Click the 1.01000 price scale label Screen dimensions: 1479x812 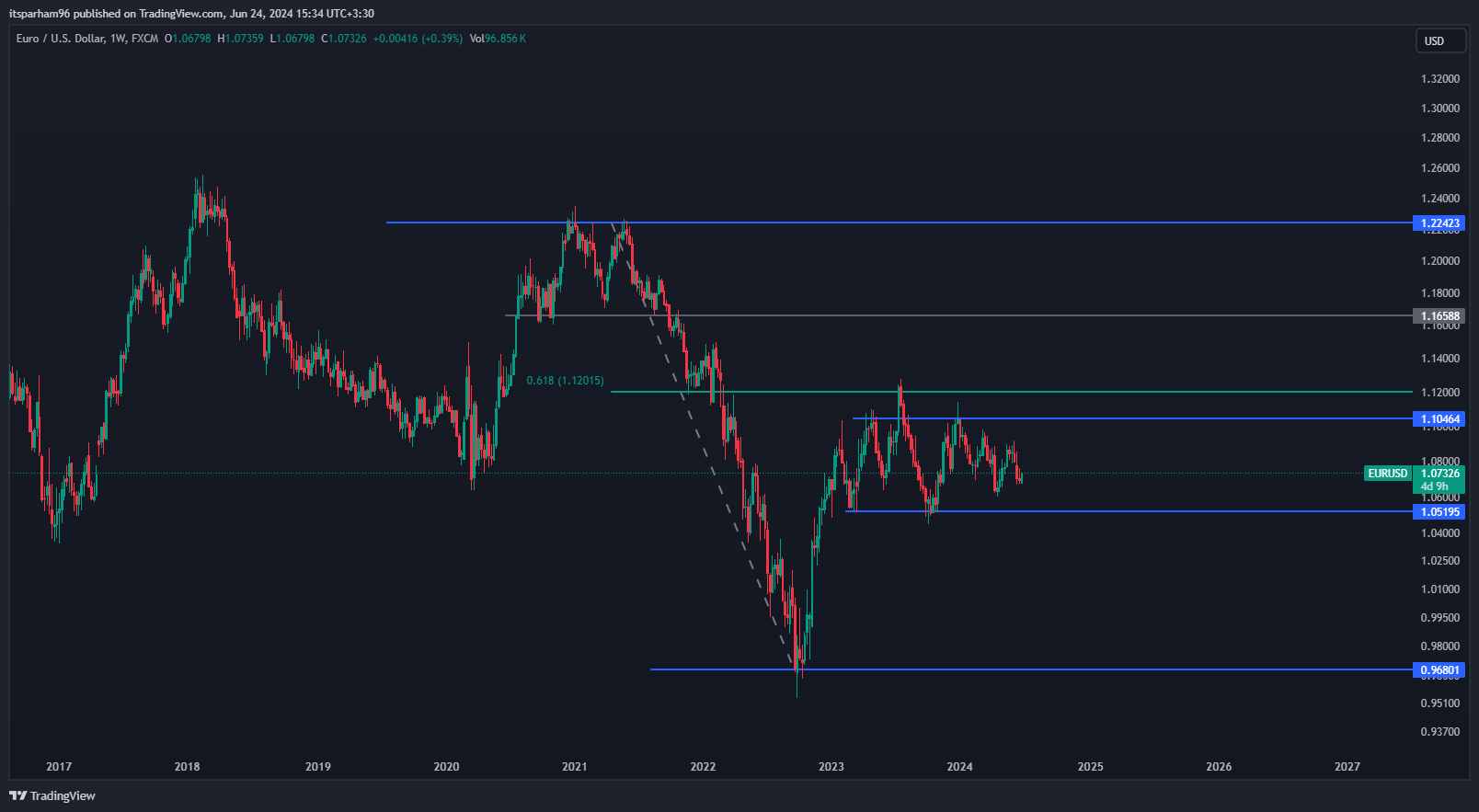[x=1440, y=589]
